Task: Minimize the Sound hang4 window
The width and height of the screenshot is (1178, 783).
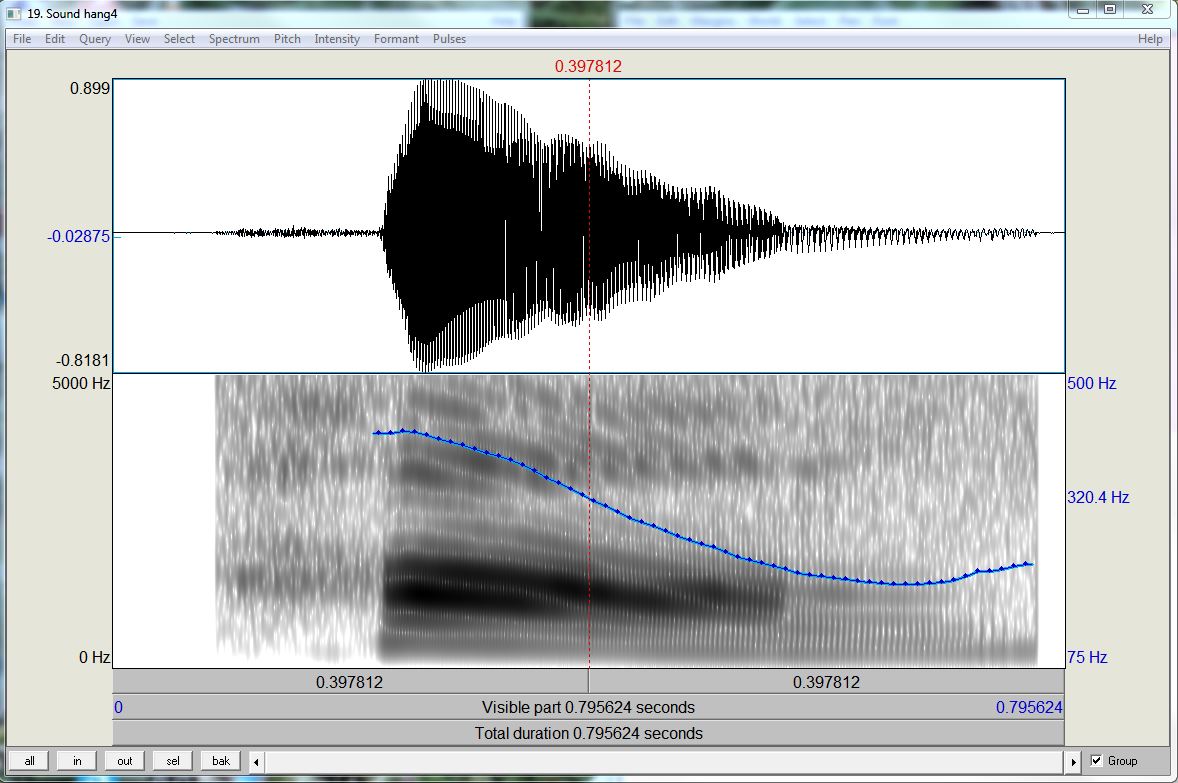Action: [1083, 11]
